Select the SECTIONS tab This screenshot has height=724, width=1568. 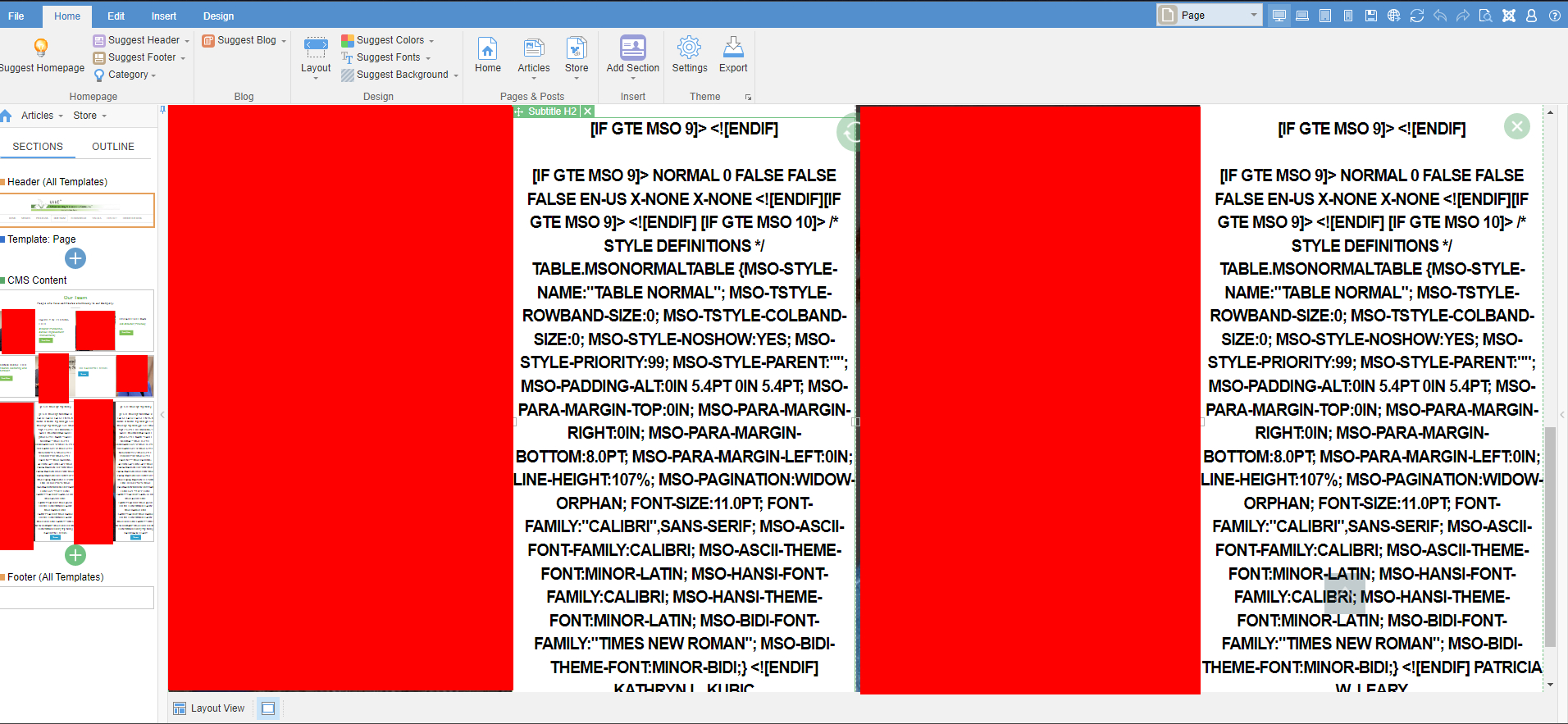[x=38, y=147]
